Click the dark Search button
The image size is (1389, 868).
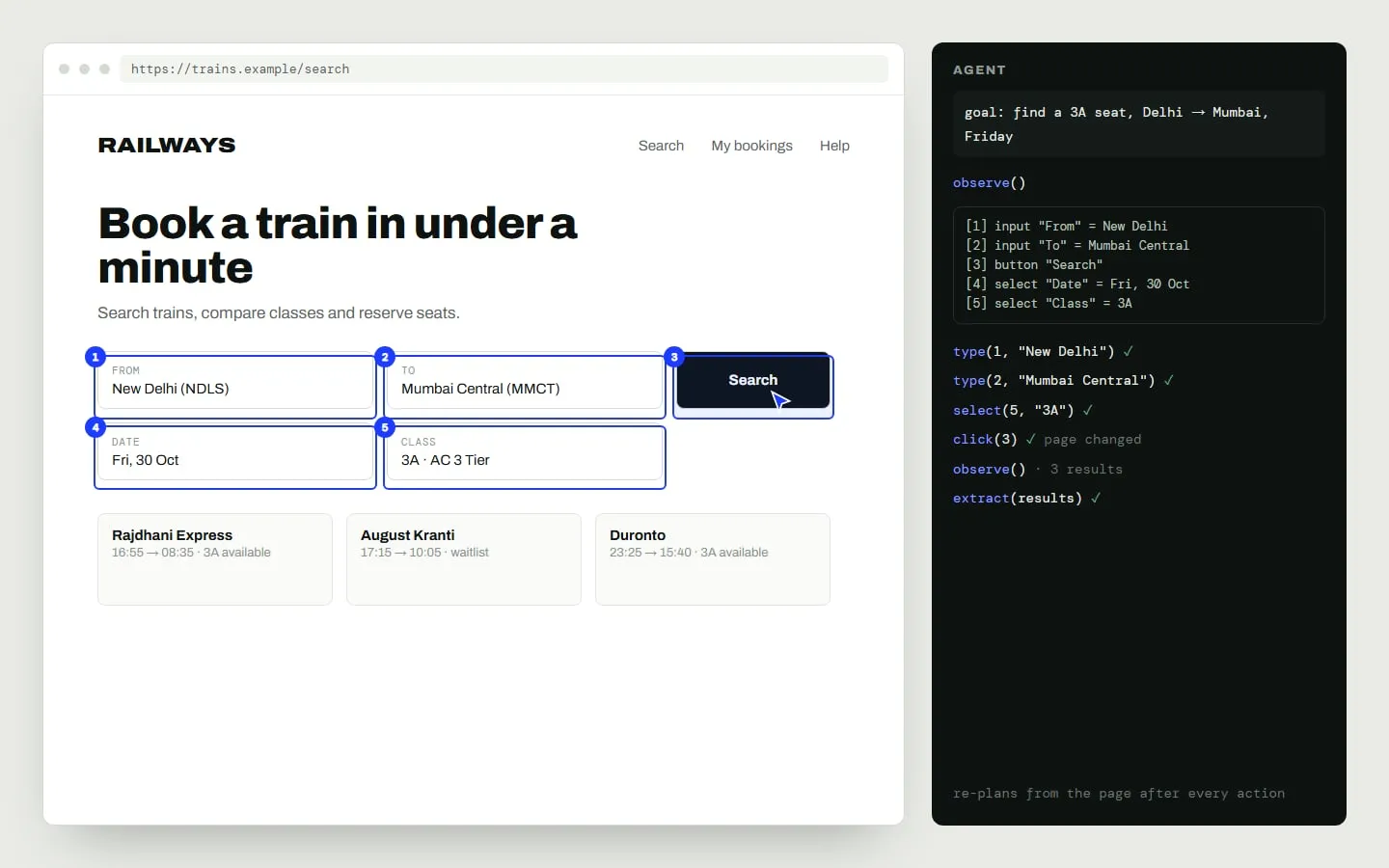coord(753,382)
